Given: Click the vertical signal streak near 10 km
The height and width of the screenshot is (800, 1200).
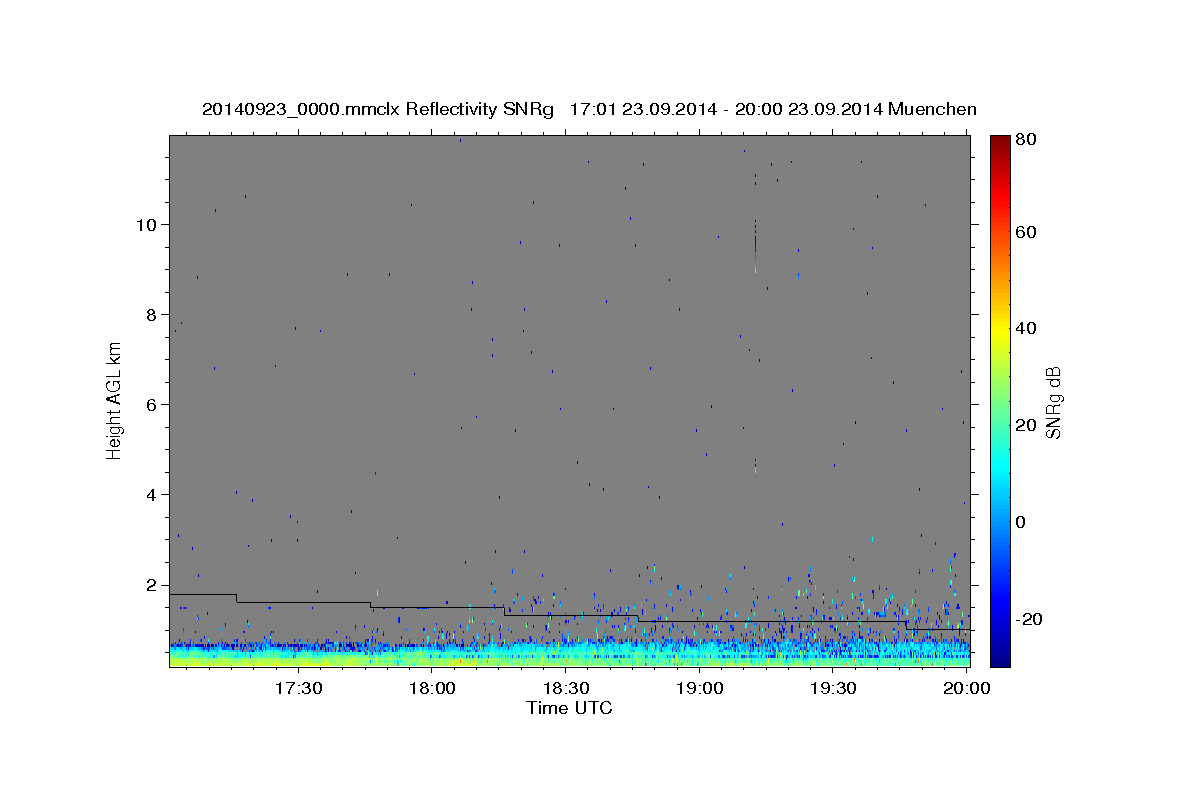Looking at the screenshot, I should (x=755, y=245).
